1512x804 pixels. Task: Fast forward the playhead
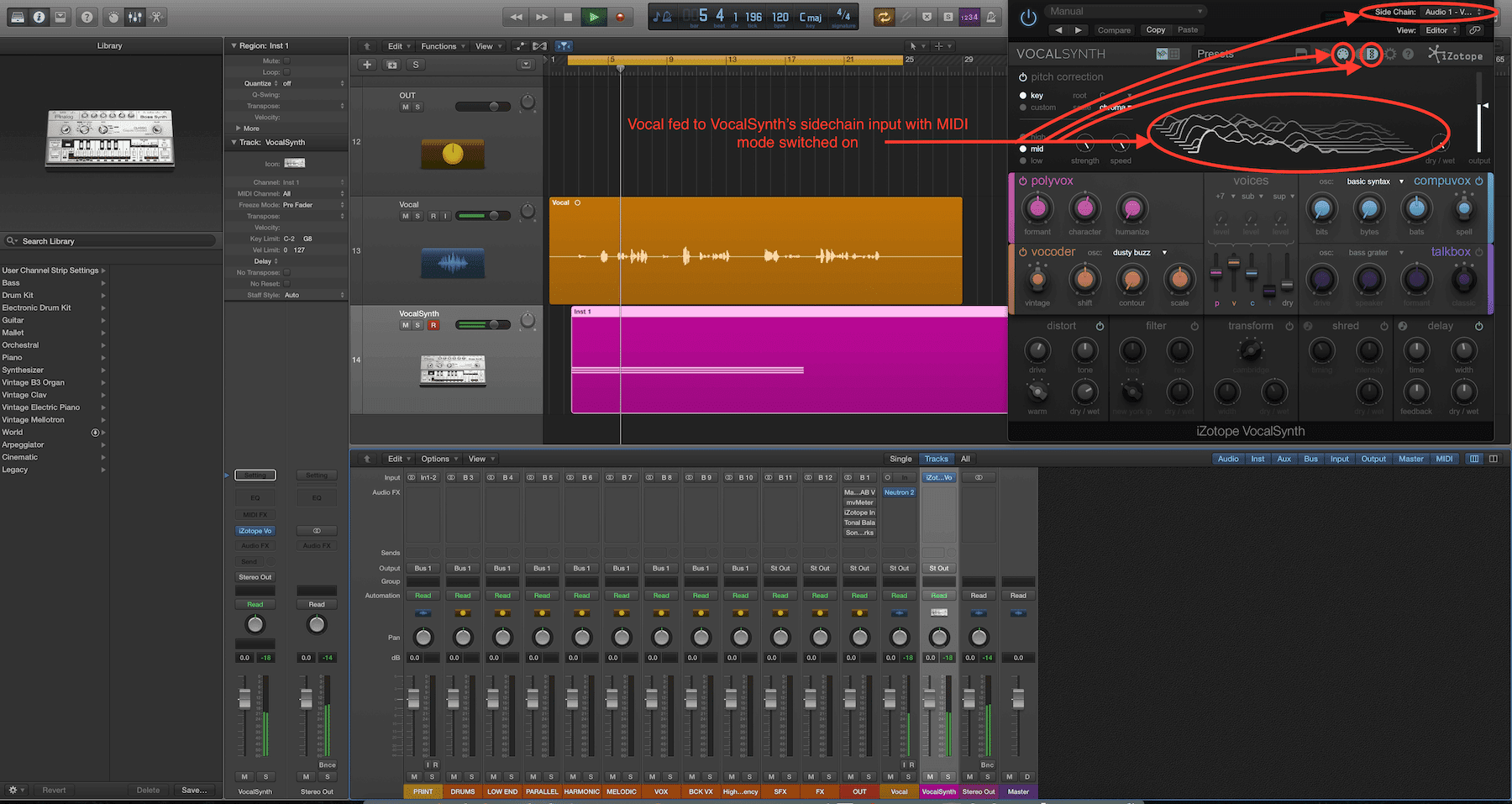point(542,16)
